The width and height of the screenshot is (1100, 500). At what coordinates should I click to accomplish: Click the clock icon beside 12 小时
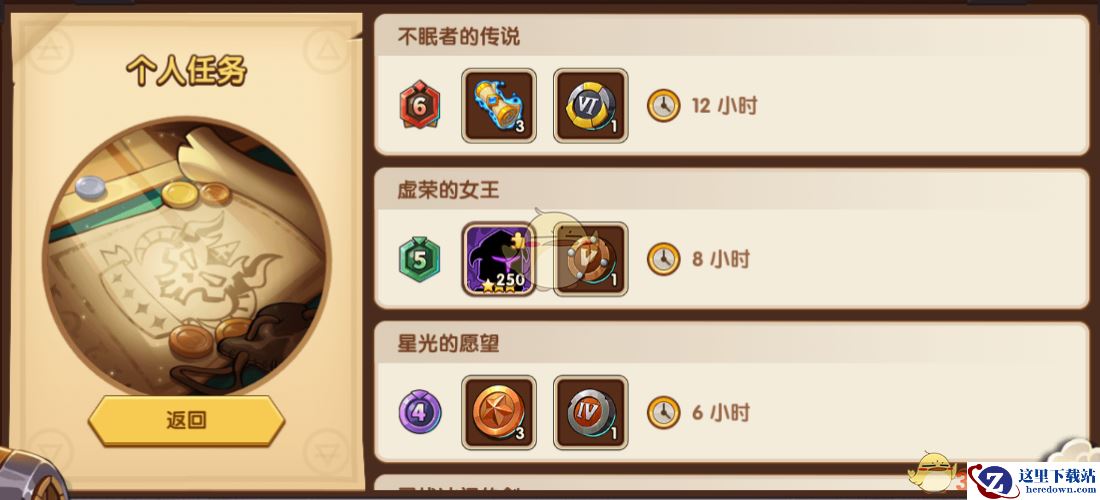tap(663, 106)
